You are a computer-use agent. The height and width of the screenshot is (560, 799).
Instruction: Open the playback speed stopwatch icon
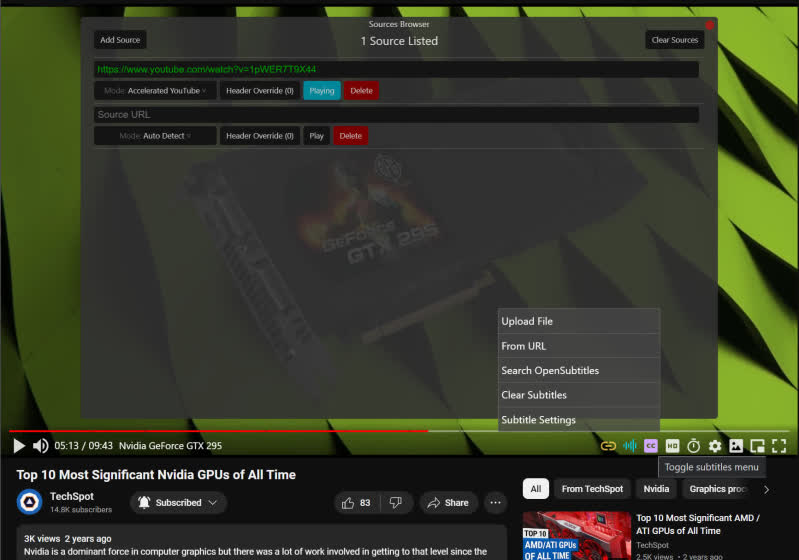694,446
